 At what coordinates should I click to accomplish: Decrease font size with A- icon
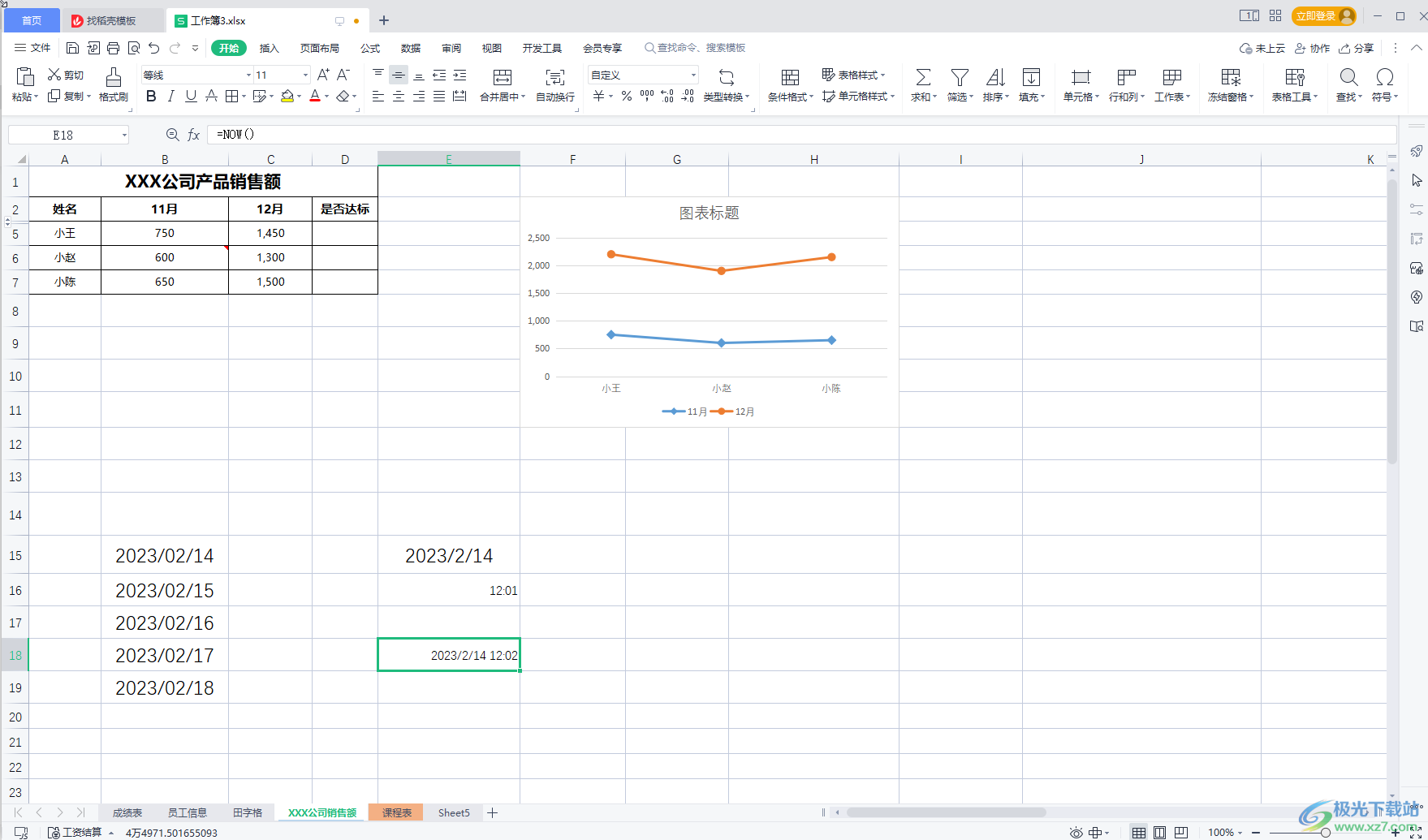343,75
